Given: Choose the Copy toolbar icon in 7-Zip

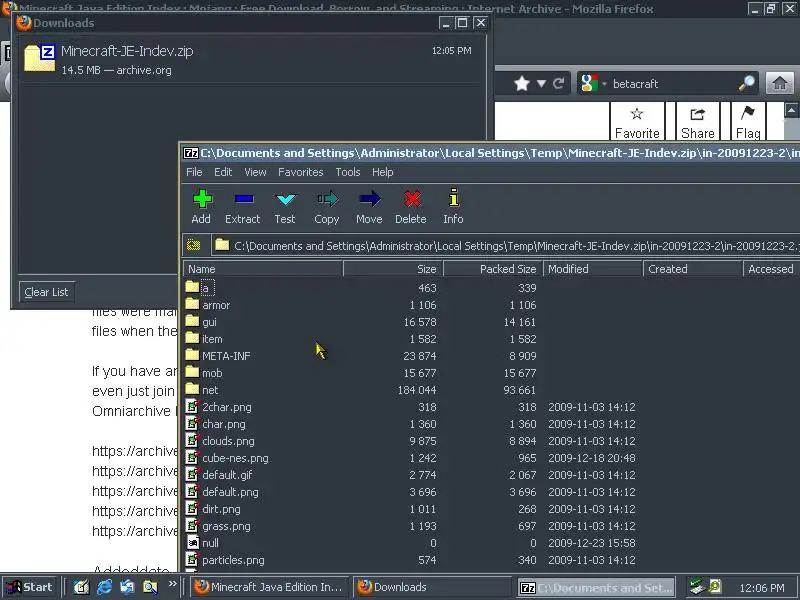Looking at the screenshot, I should pyautogui.click(x=327, y=207).
